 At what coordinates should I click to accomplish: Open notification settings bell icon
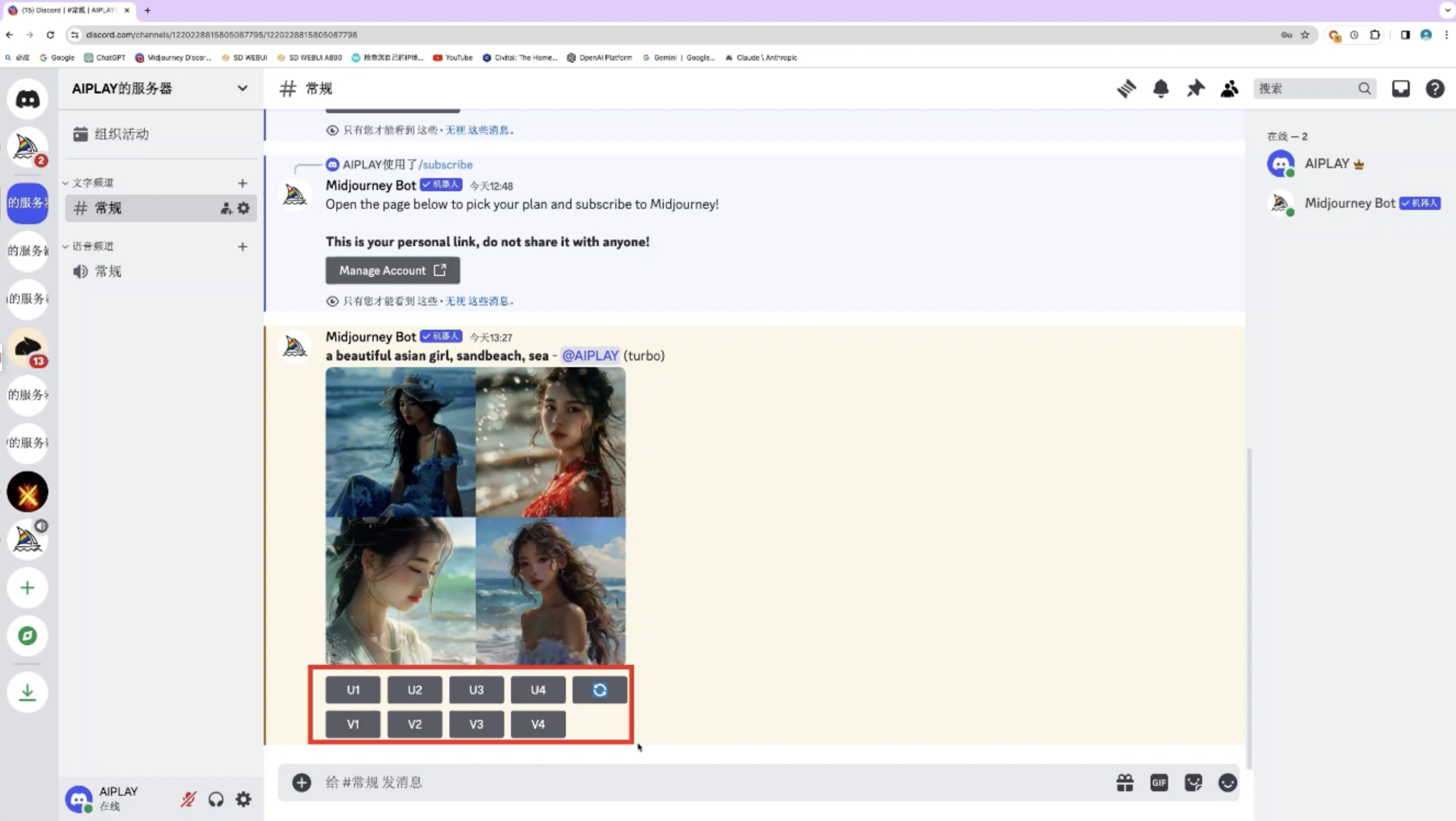click(x=1160, y=89)
